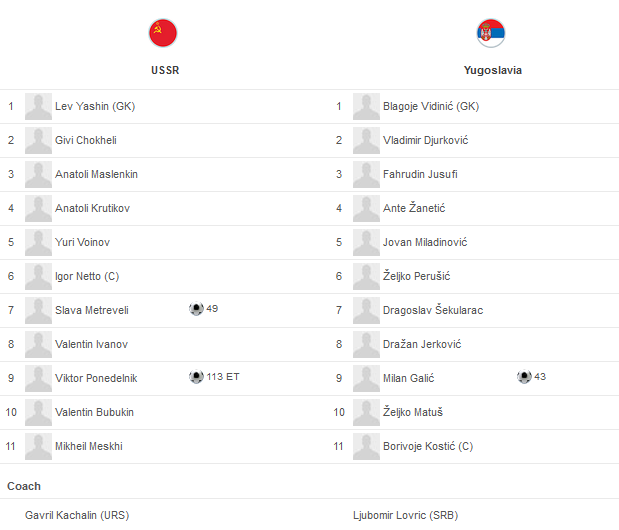Click the Yugoslavia flag icon
619x530 pixels.
coord(491,33)
